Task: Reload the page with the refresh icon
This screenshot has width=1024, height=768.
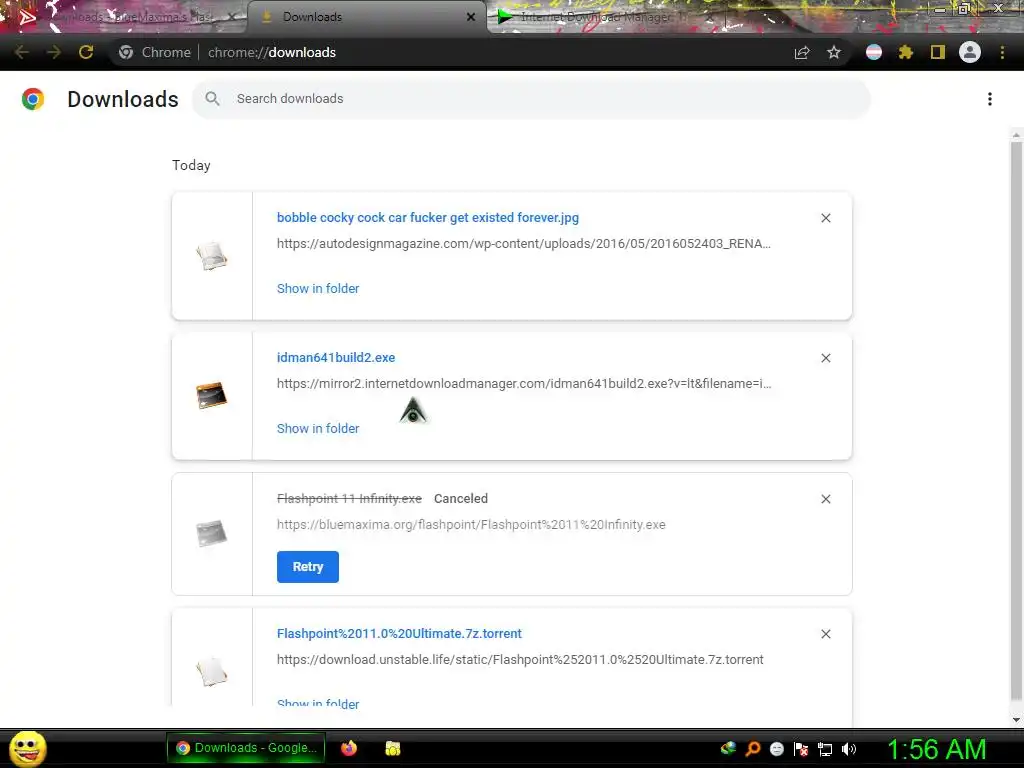Action: [x=86, y=52]
